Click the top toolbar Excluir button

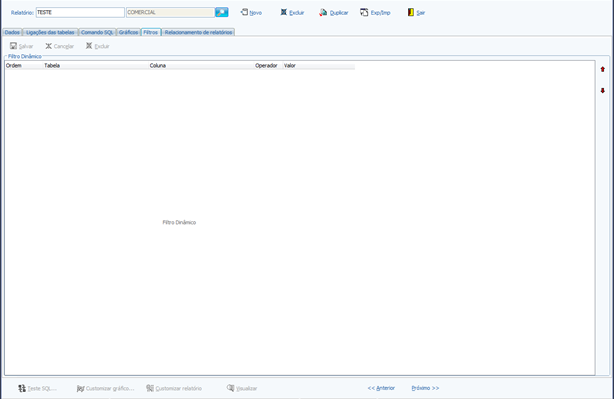tap(292, 13)
